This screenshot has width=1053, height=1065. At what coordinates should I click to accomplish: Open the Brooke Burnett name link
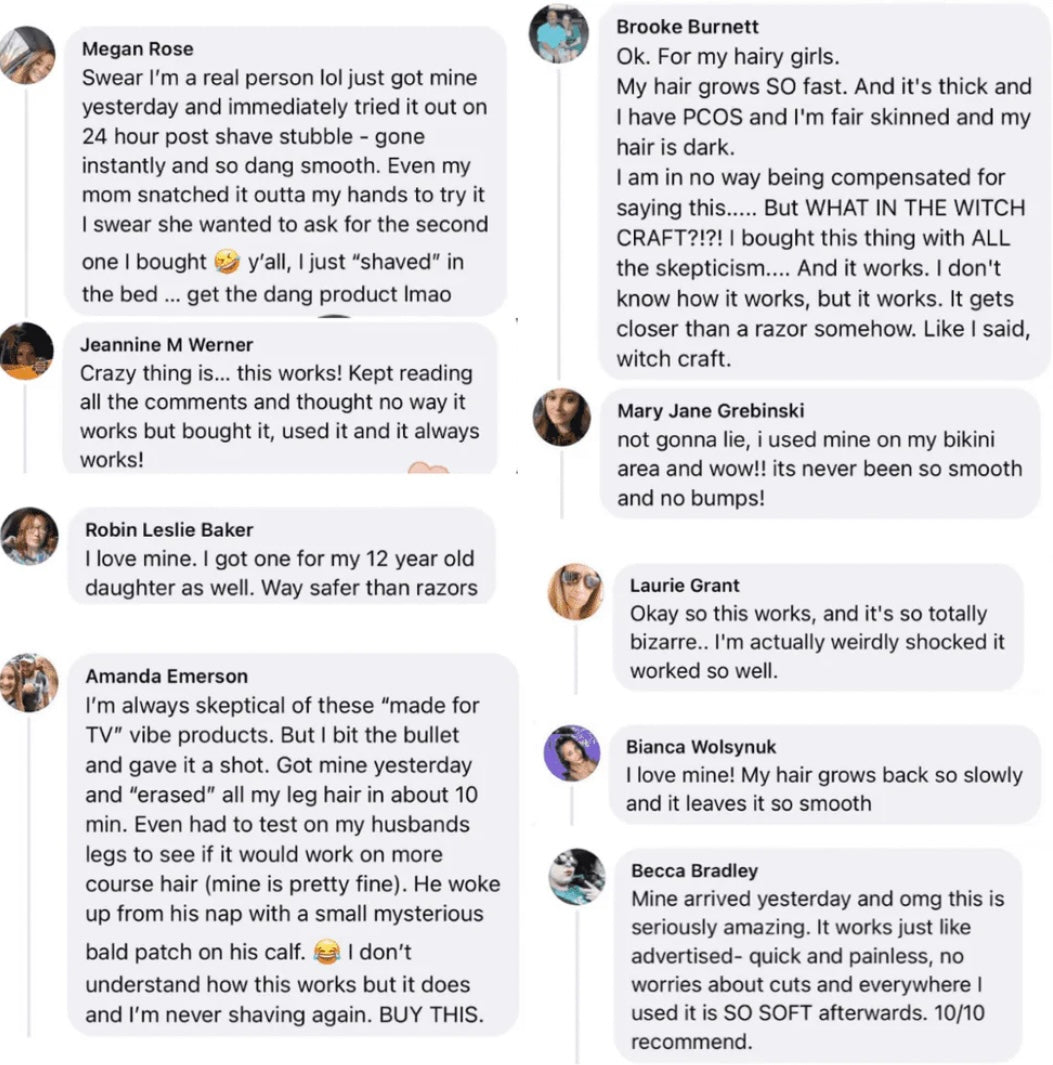point(687,27)
